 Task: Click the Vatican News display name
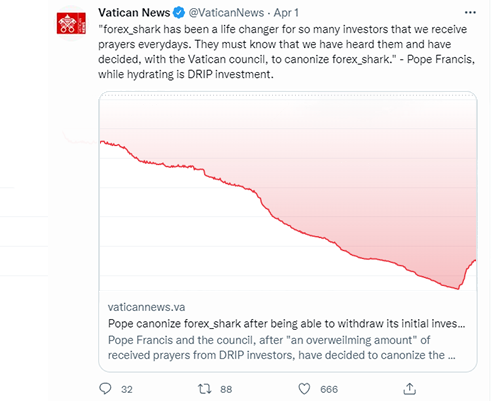click(134, 13)
